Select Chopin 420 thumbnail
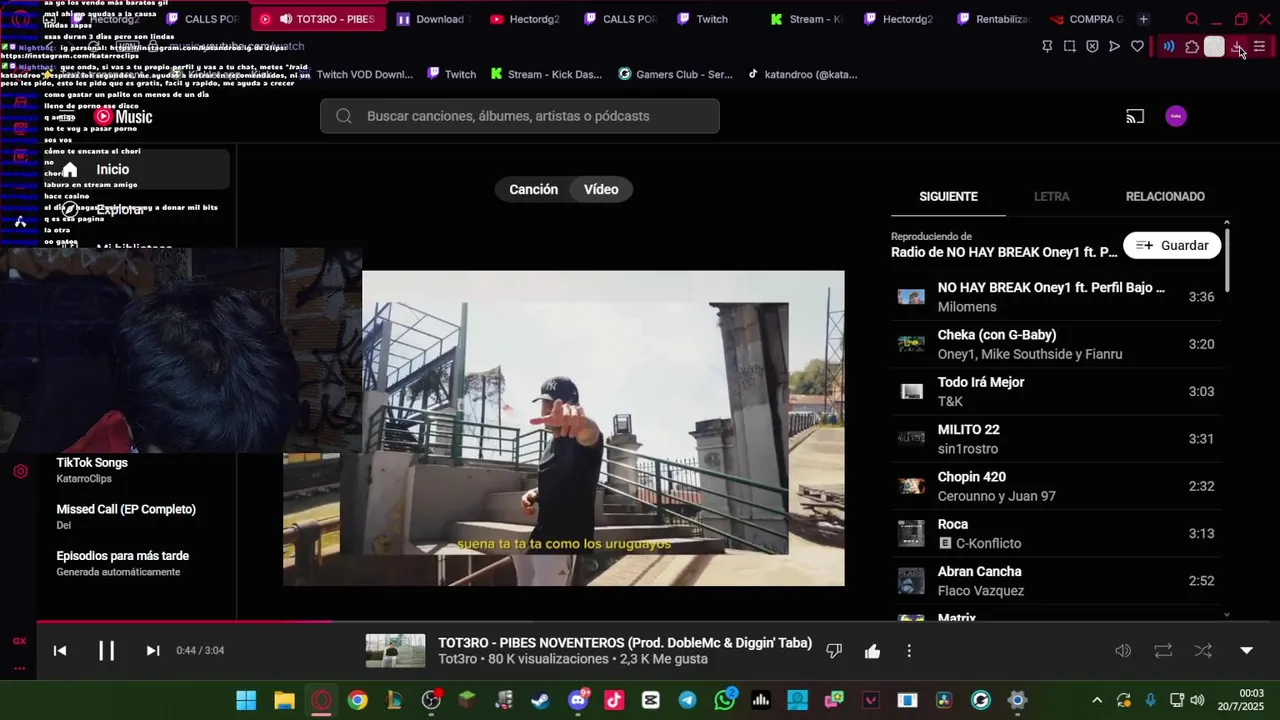The height and width of the screenshot is (720, 1280). click(911, 486)
